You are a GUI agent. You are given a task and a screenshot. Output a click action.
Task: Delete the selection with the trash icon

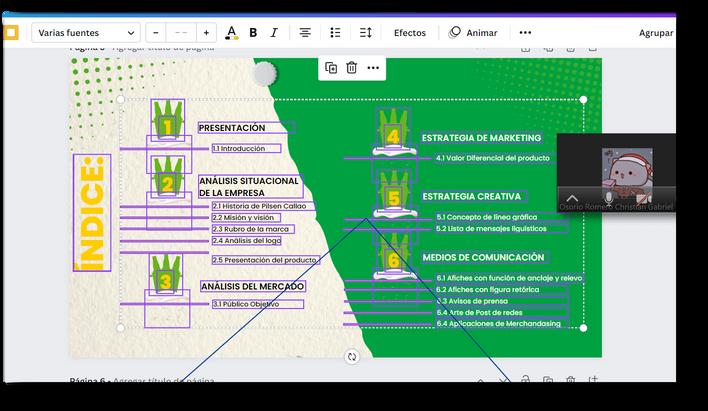(352, 68)
